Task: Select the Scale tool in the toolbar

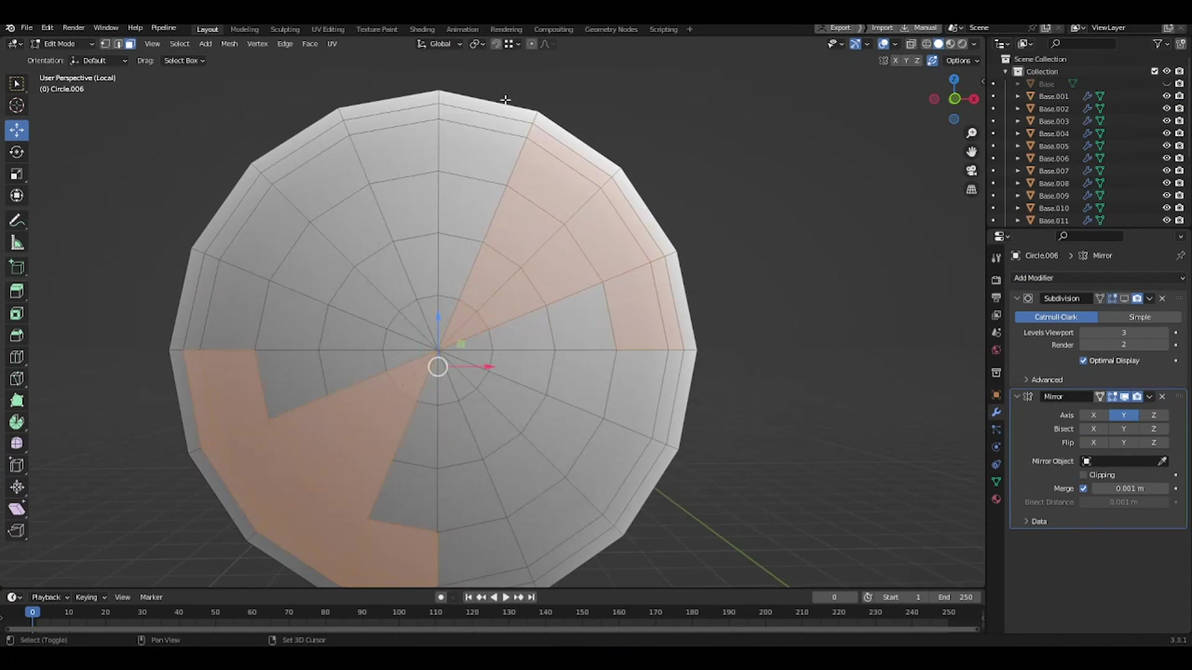Action: pos(17,174)
